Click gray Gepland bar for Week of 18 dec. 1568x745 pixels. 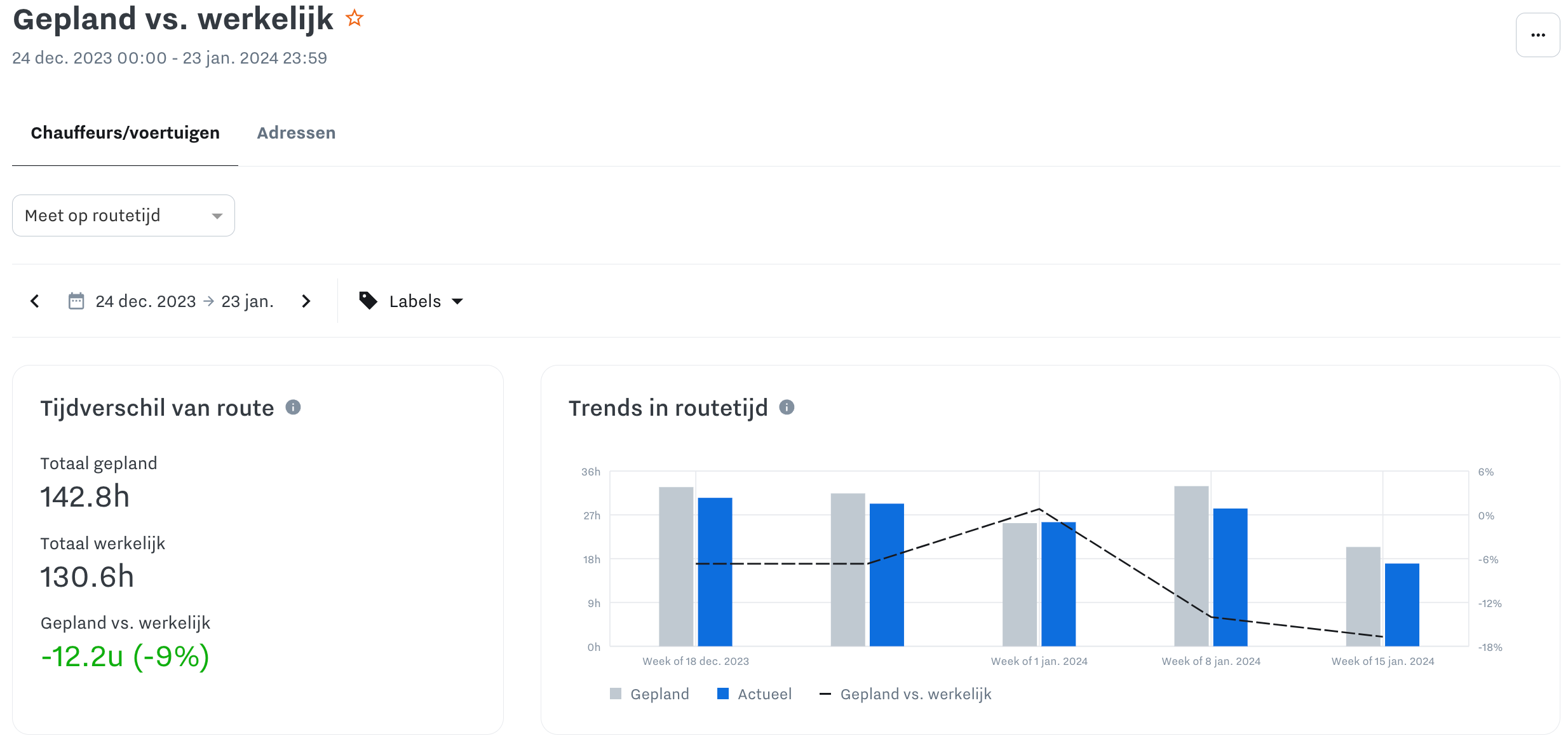[x=676, y=566]
